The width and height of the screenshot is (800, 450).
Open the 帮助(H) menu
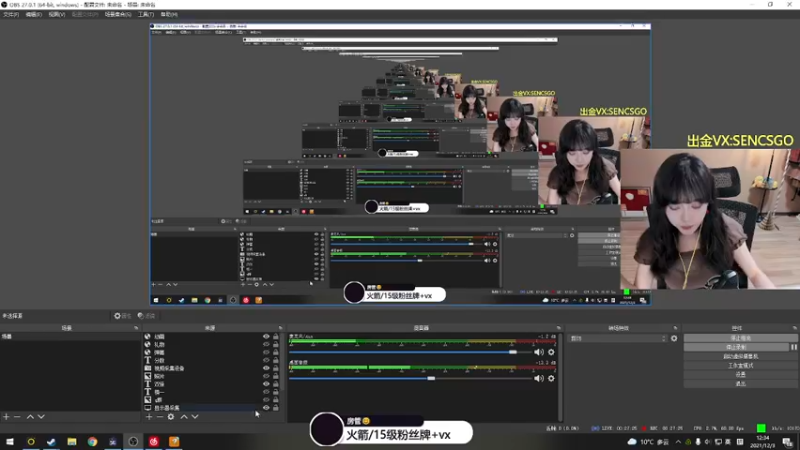coord(169,14)
